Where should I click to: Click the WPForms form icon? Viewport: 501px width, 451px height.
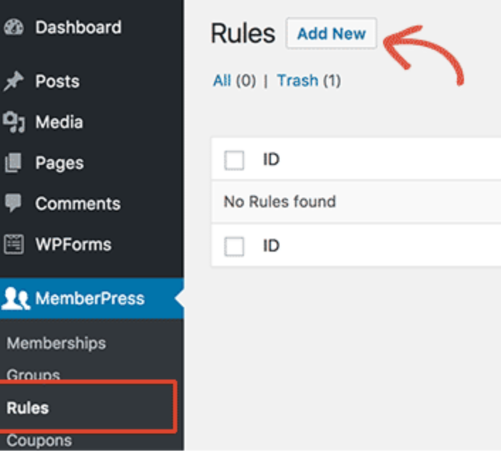pos(14,244)
